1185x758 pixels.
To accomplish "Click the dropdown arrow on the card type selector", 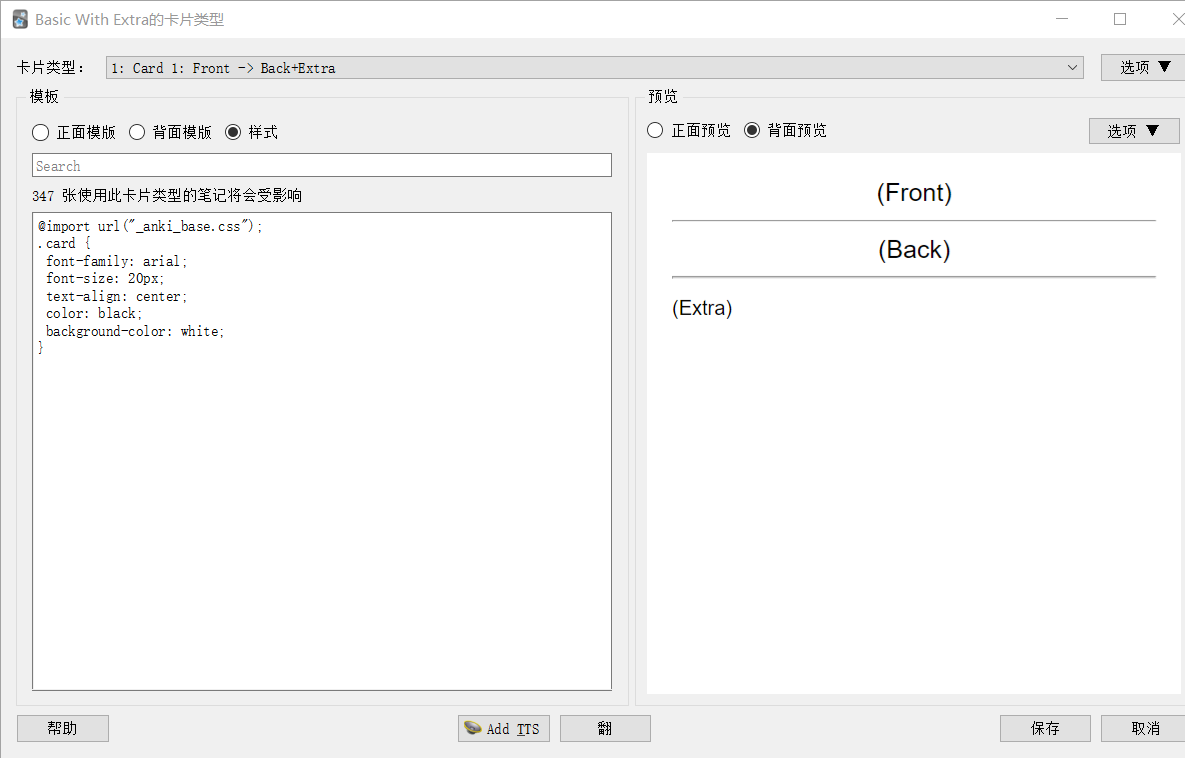I will (x=1072, y=67).
